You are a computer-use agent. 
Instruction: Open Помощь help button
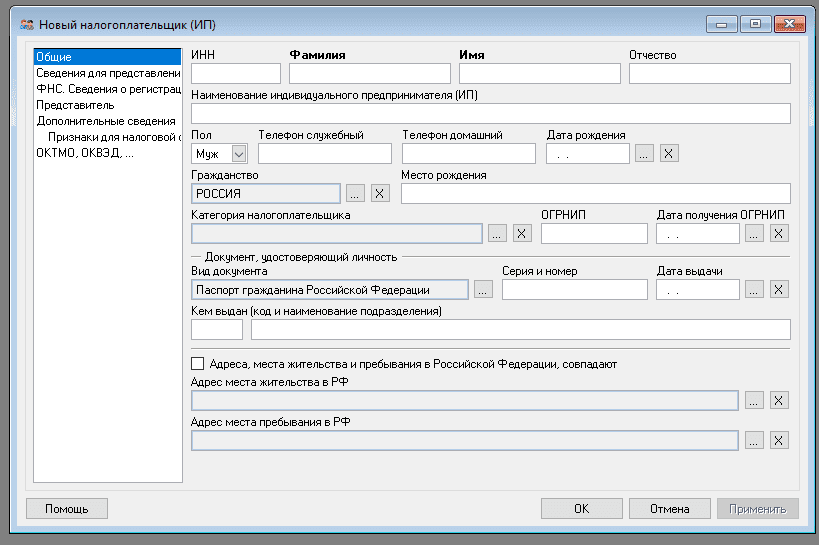66,509
